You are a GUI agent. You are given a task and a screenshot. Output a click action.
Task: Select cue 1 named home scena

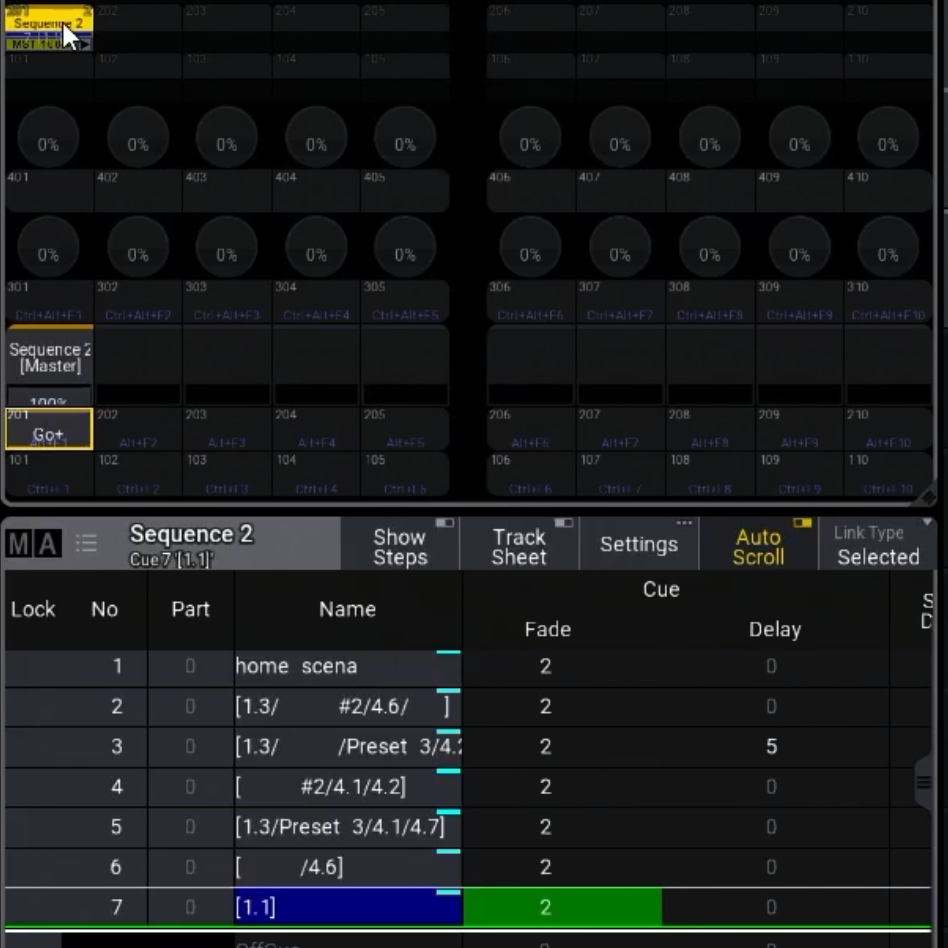[296, 666]
